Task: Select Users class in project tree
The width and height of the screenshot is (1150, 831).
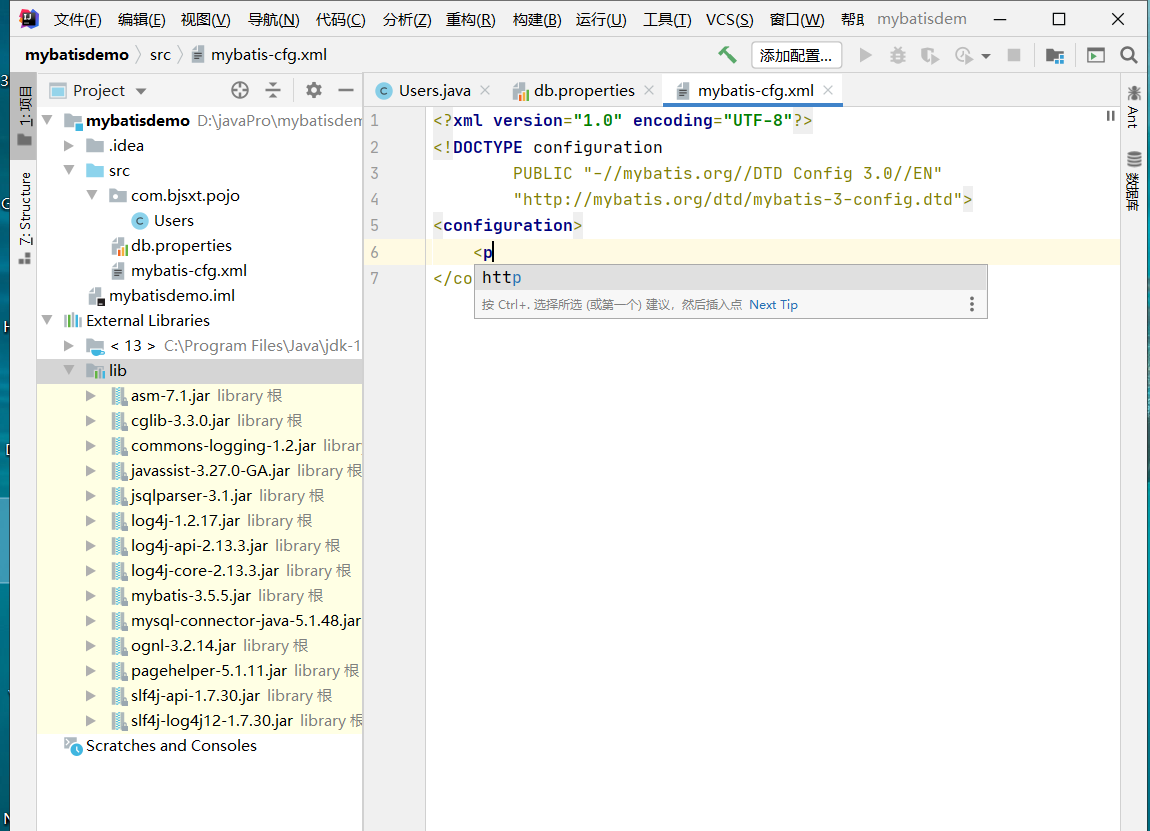Action: coord(174,220)
